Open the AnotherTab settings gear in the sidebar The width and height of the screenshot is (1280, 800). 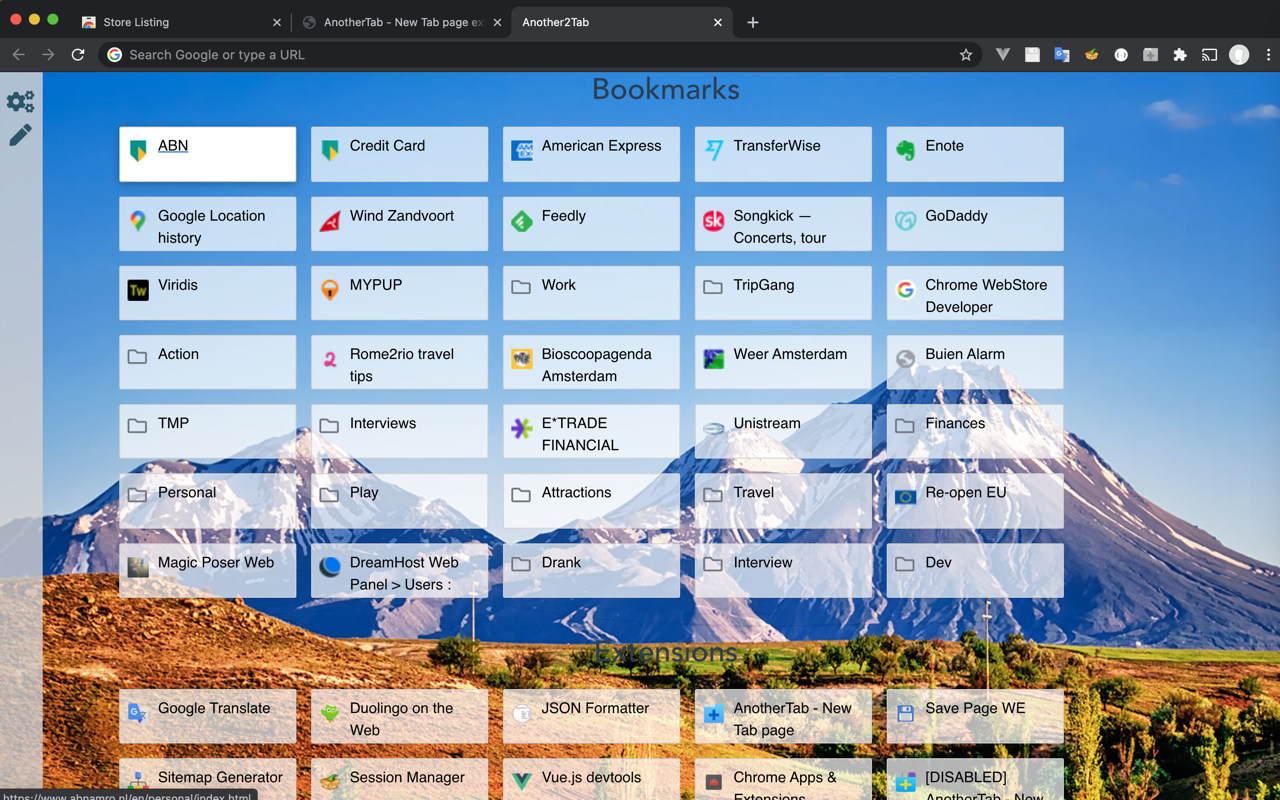pos(20,100)
